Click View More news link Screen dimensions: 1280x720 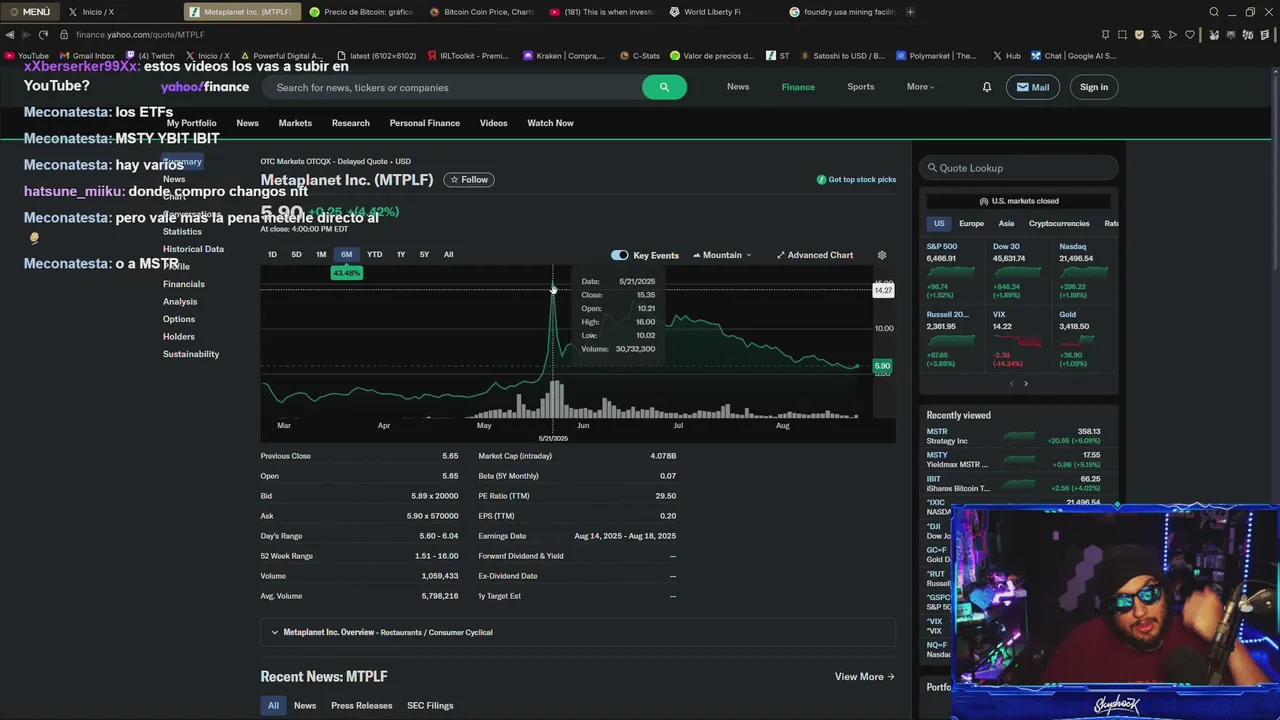pos(865,677)
